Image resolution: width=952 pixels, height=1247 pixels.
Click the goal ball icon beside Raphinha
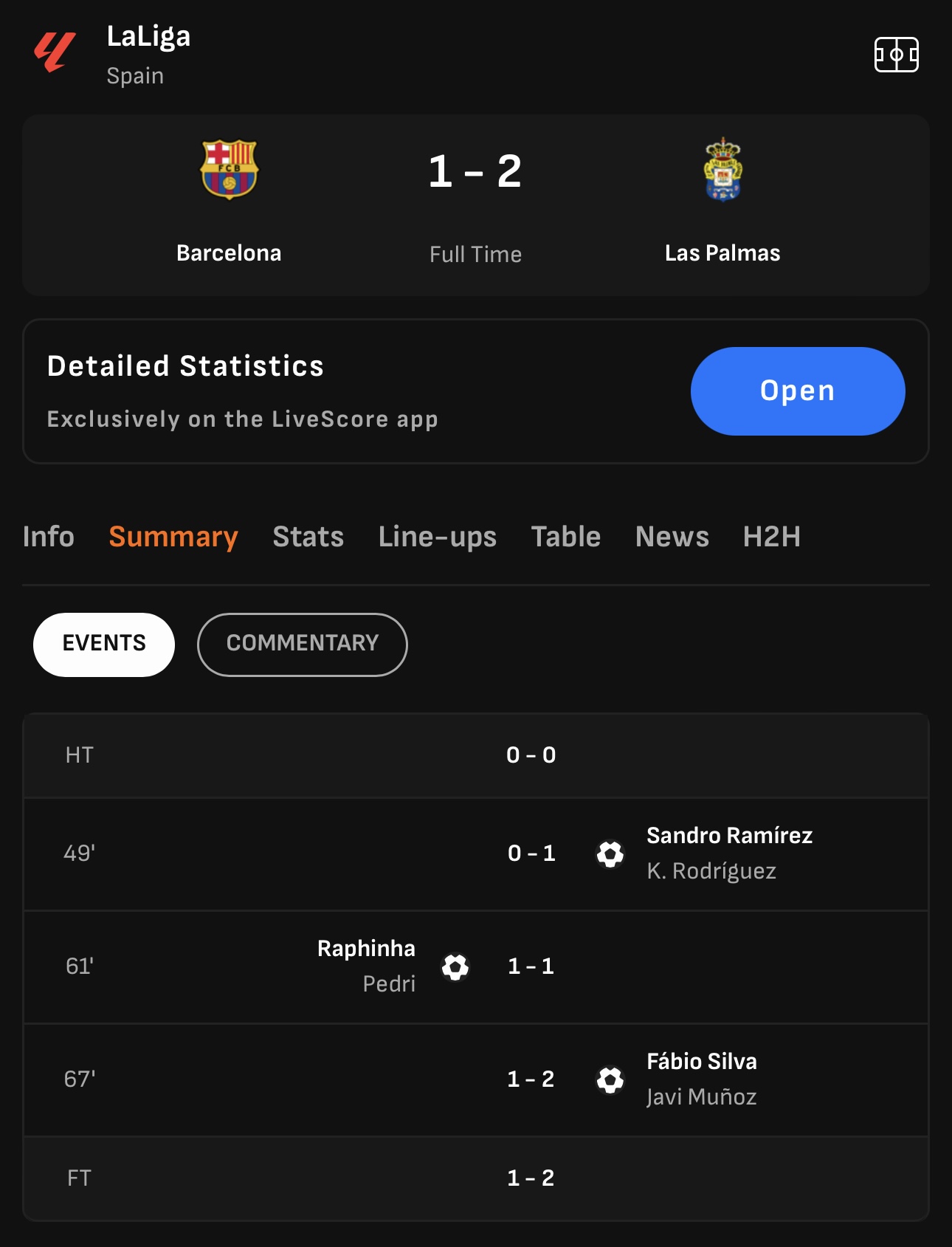coord(455,967)
